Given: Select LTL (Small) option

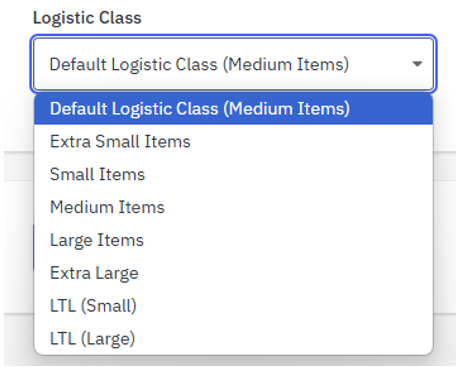Looking at the screenshot, I should click(233, 305).
